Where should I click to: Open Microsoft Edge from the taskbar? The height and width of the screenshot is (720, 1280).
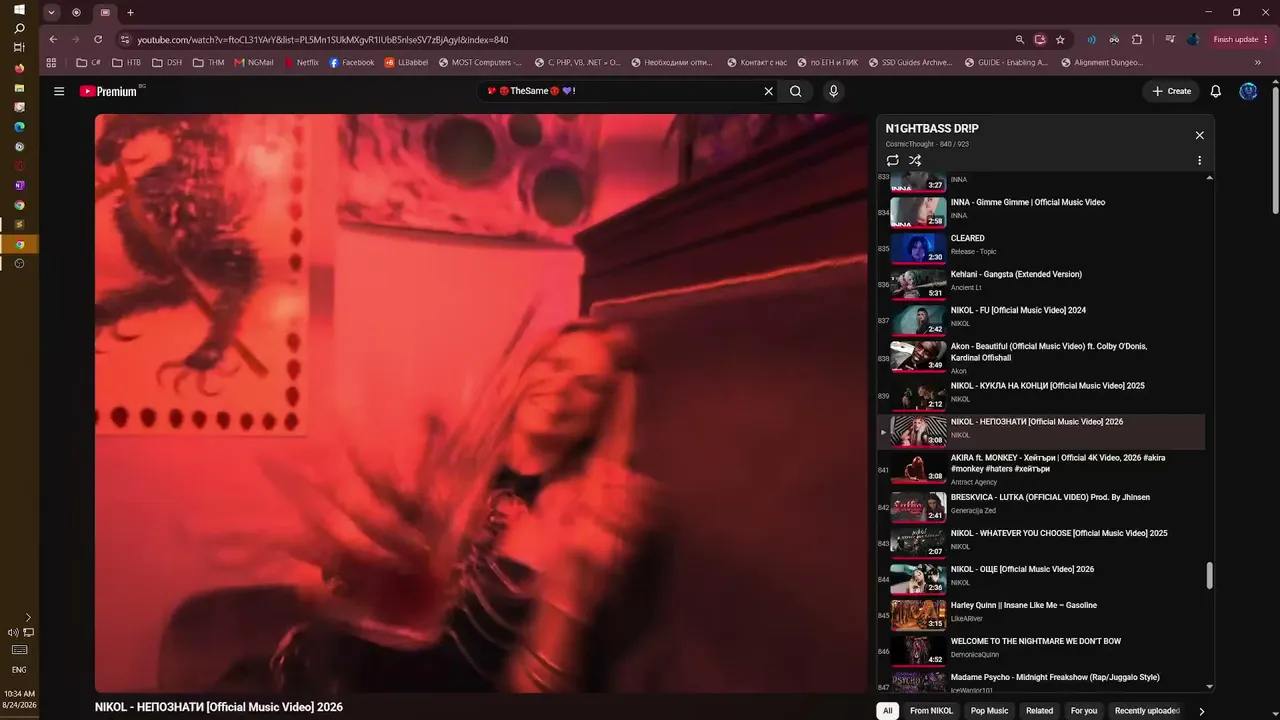click(19, 127)
